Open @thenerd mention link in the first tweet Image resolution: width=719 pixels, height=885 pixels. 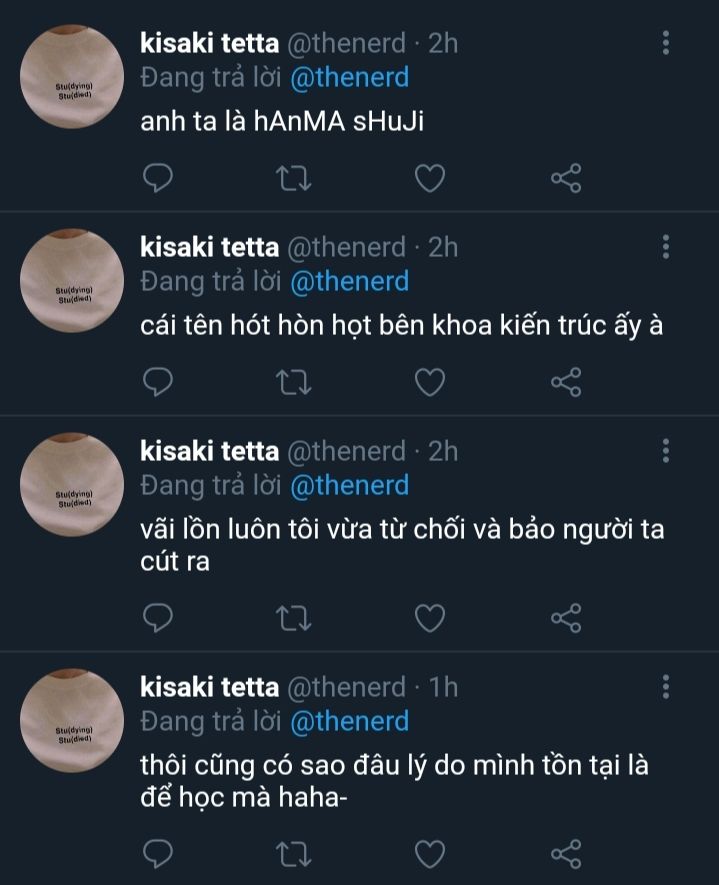(349, 78)
